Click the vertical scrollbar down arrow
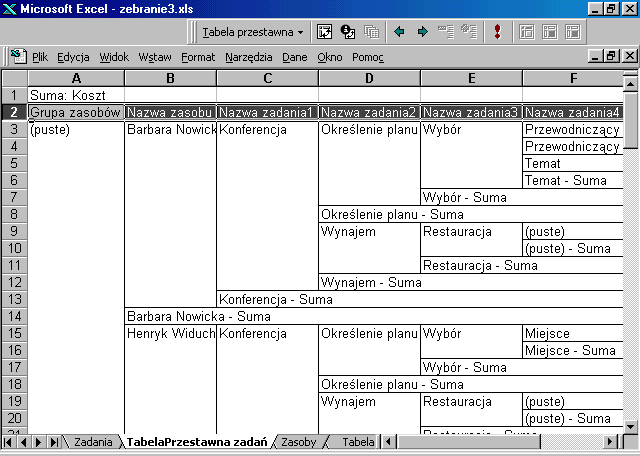 (x=631, y=422)
